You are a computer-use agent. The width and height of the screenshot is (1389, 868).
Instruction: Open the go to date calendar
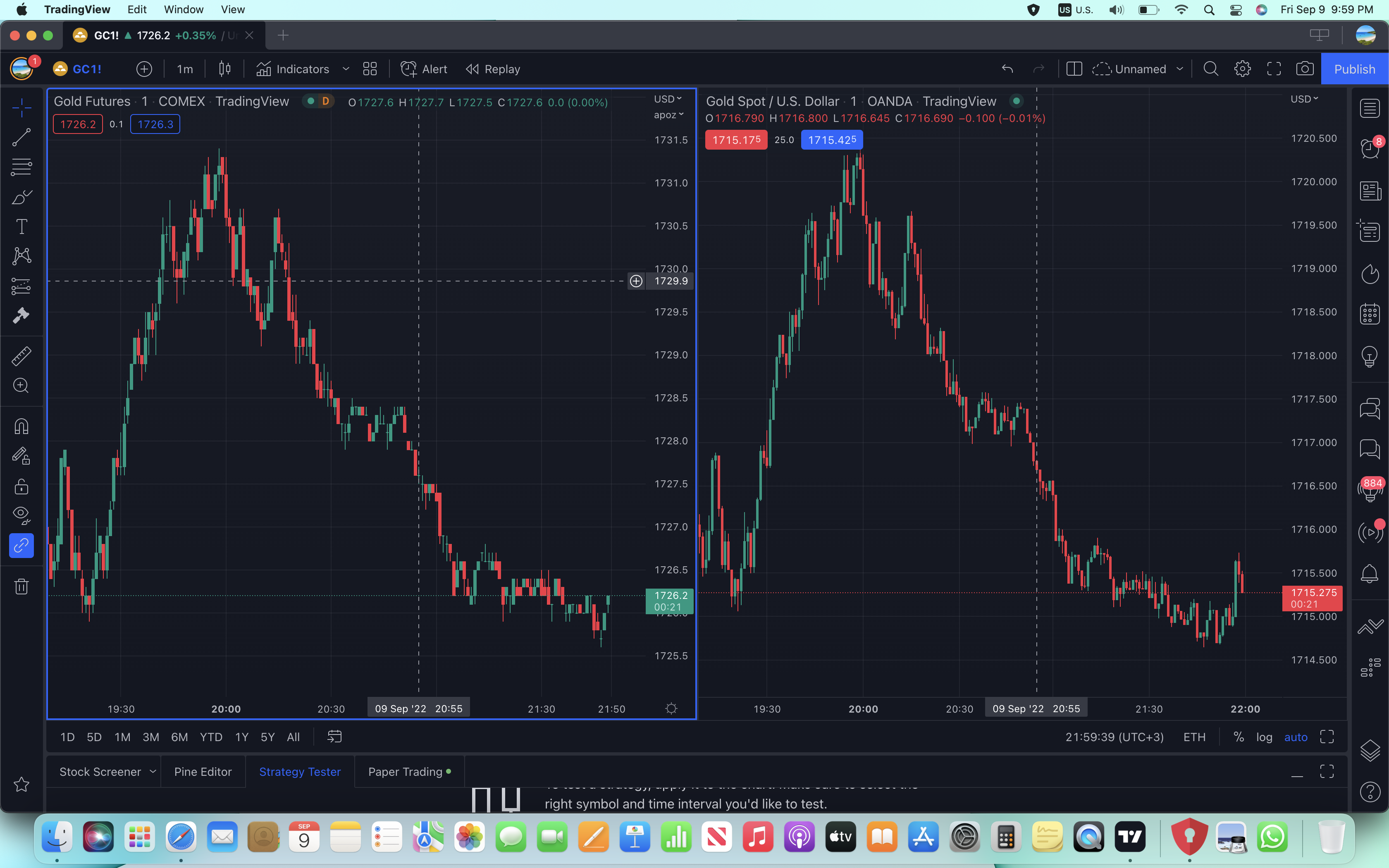pyautogui.click(x=334, y=737)
